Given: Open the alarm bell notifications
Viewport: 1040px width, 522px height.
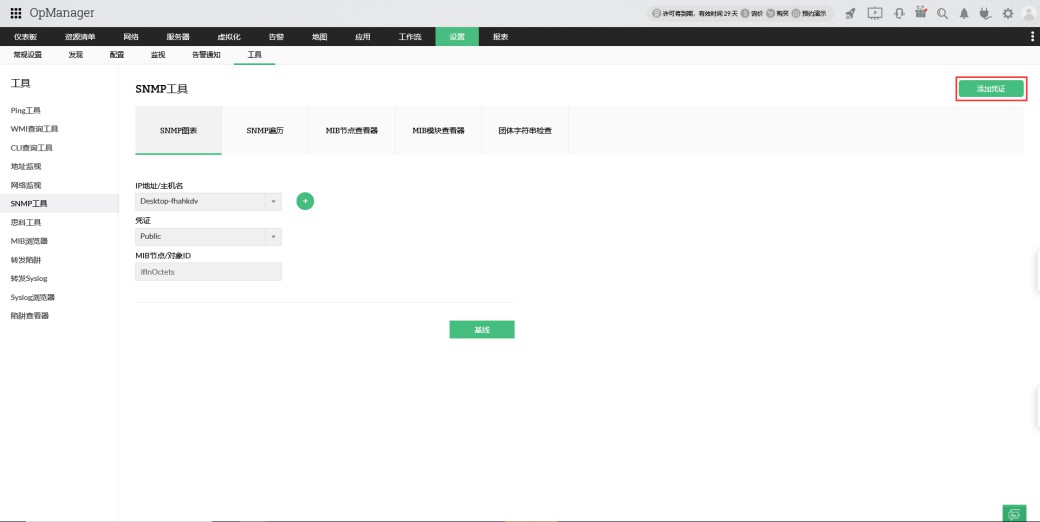Looking at the screenshot, I should click(964, 13).
